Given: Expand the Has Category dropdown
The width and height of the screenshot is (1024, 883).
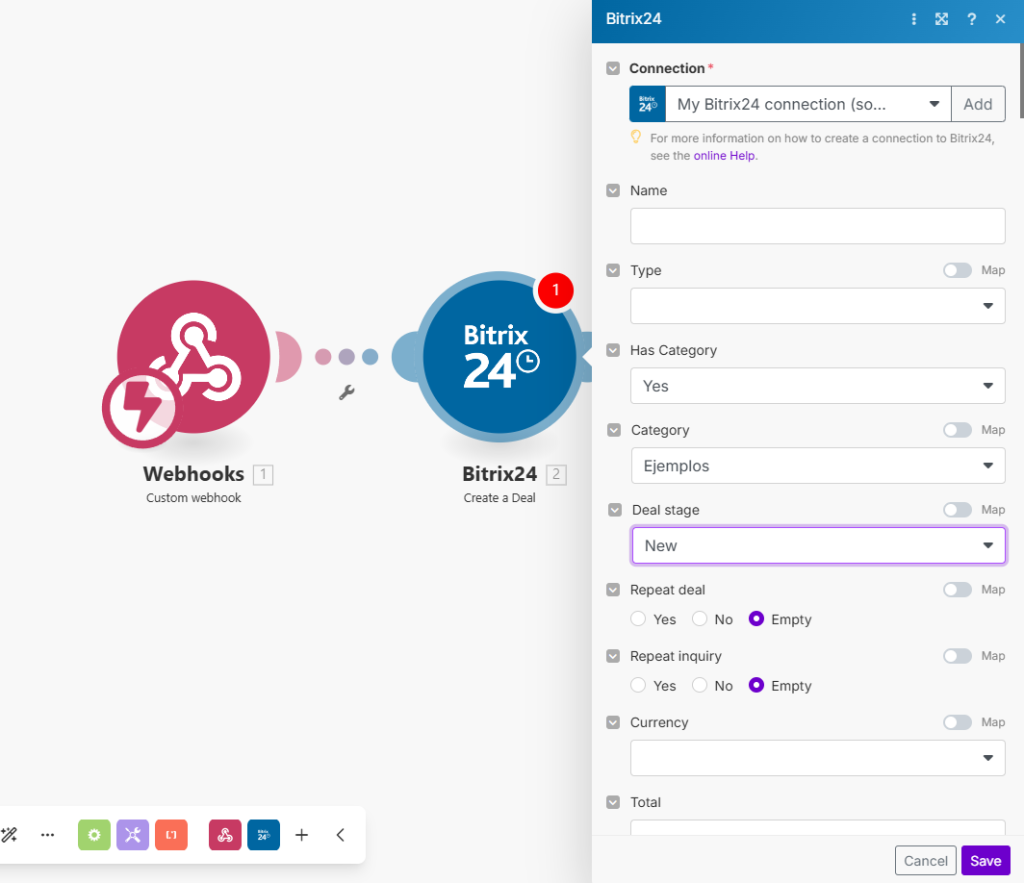Looking at the screenshot, I should click(x=817, y=386).
